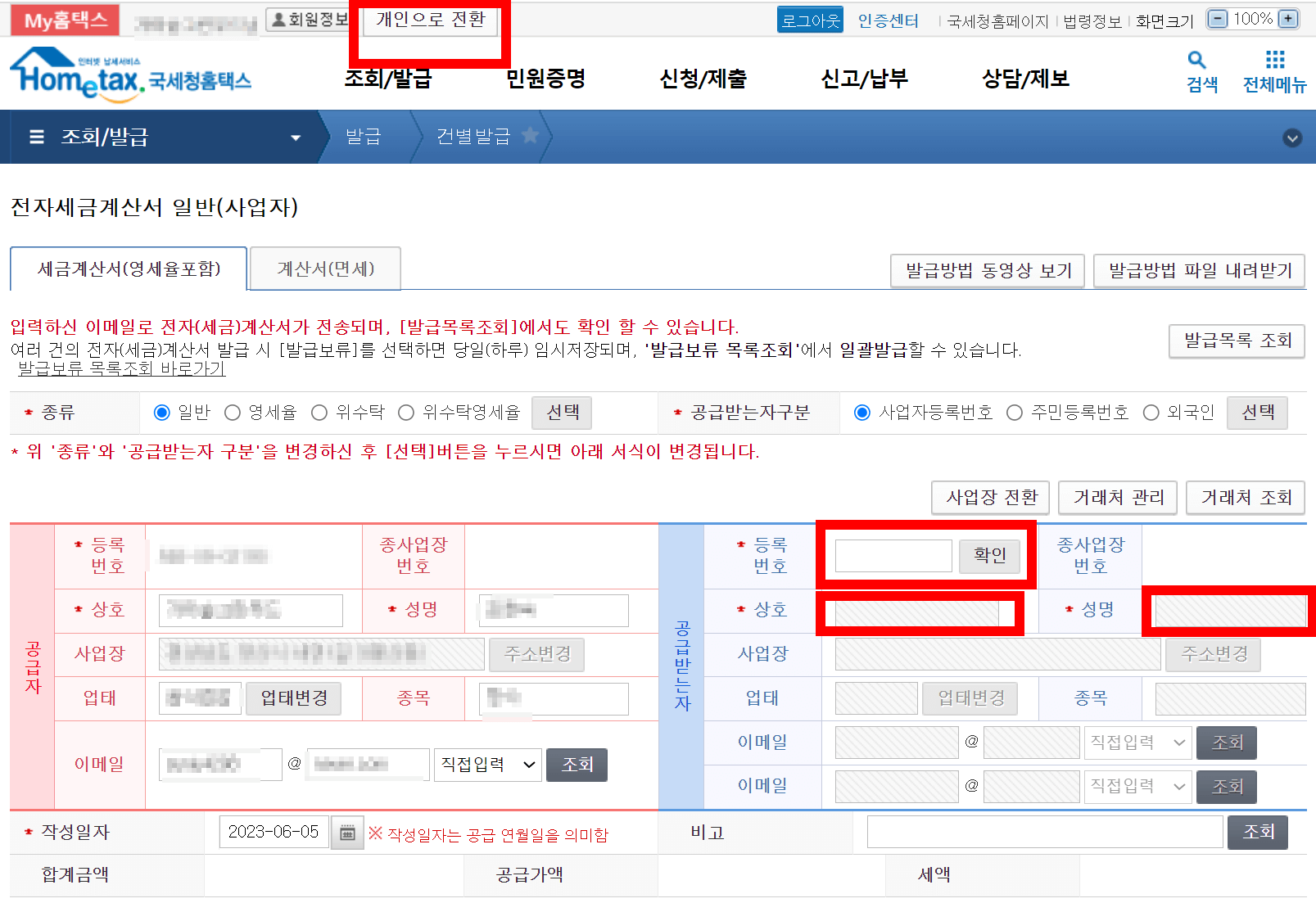Click the 비고 input field

pyautogui.click(x=1045, y=833)
